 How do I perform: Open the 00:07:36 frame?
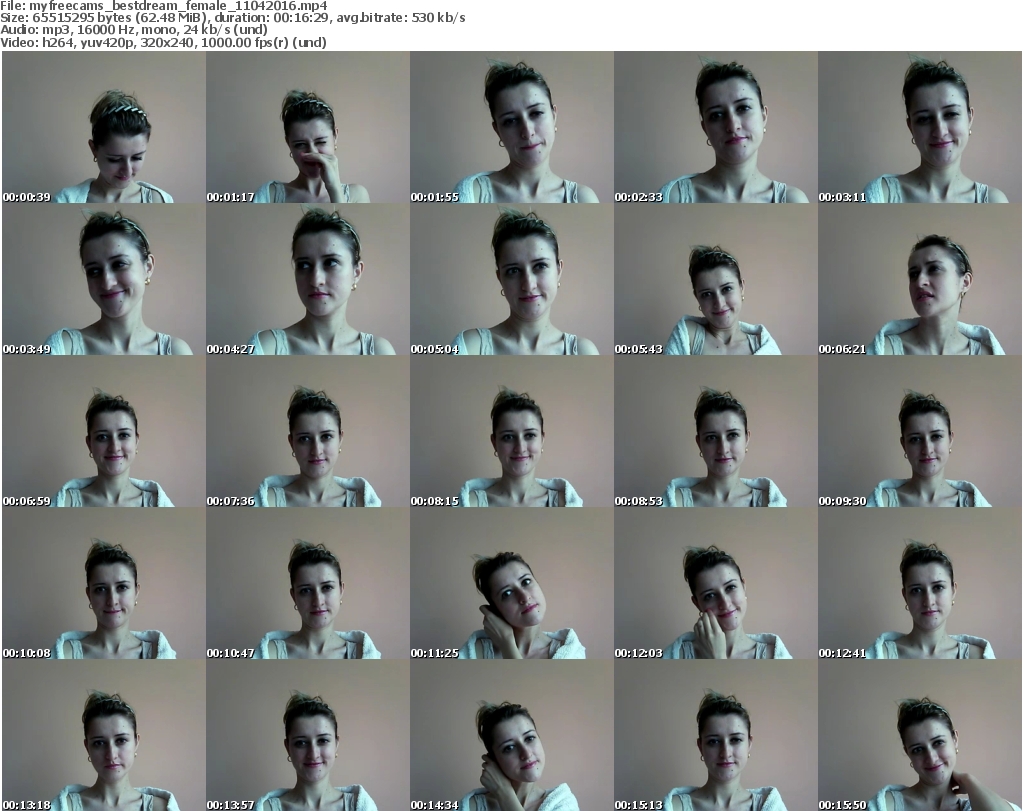pyautogui.click(x=308, y=432)
